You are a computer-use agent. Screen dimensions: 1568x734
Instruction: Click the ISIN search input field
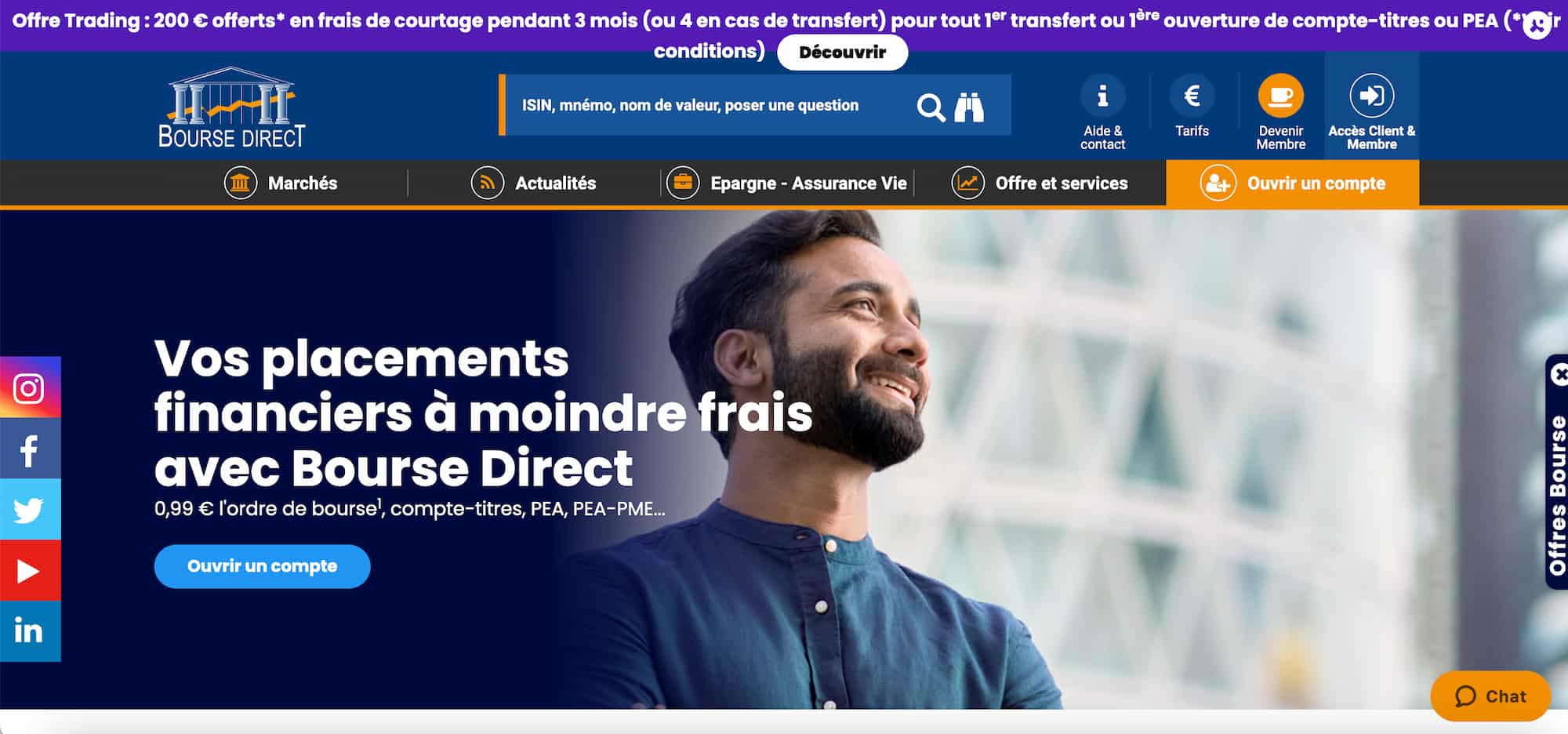point(706,105)
